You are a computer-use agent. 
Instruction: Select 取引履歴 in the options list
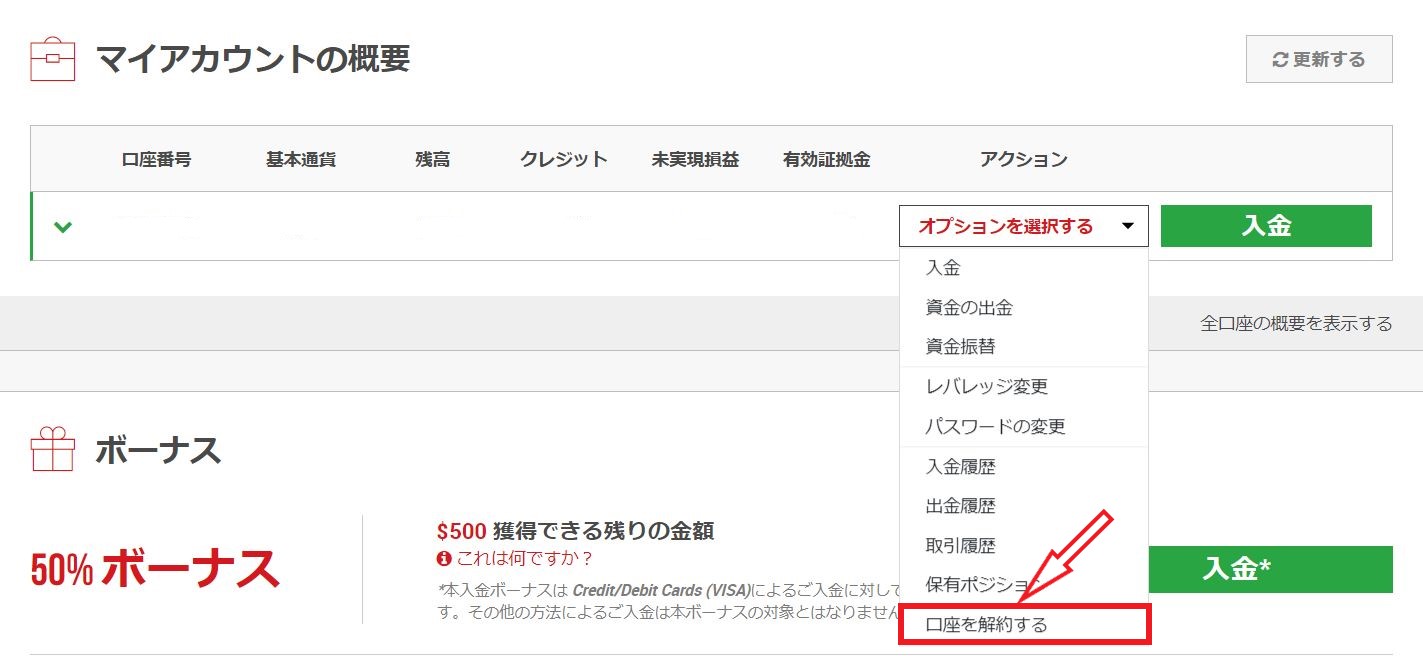tap(960, 546)
